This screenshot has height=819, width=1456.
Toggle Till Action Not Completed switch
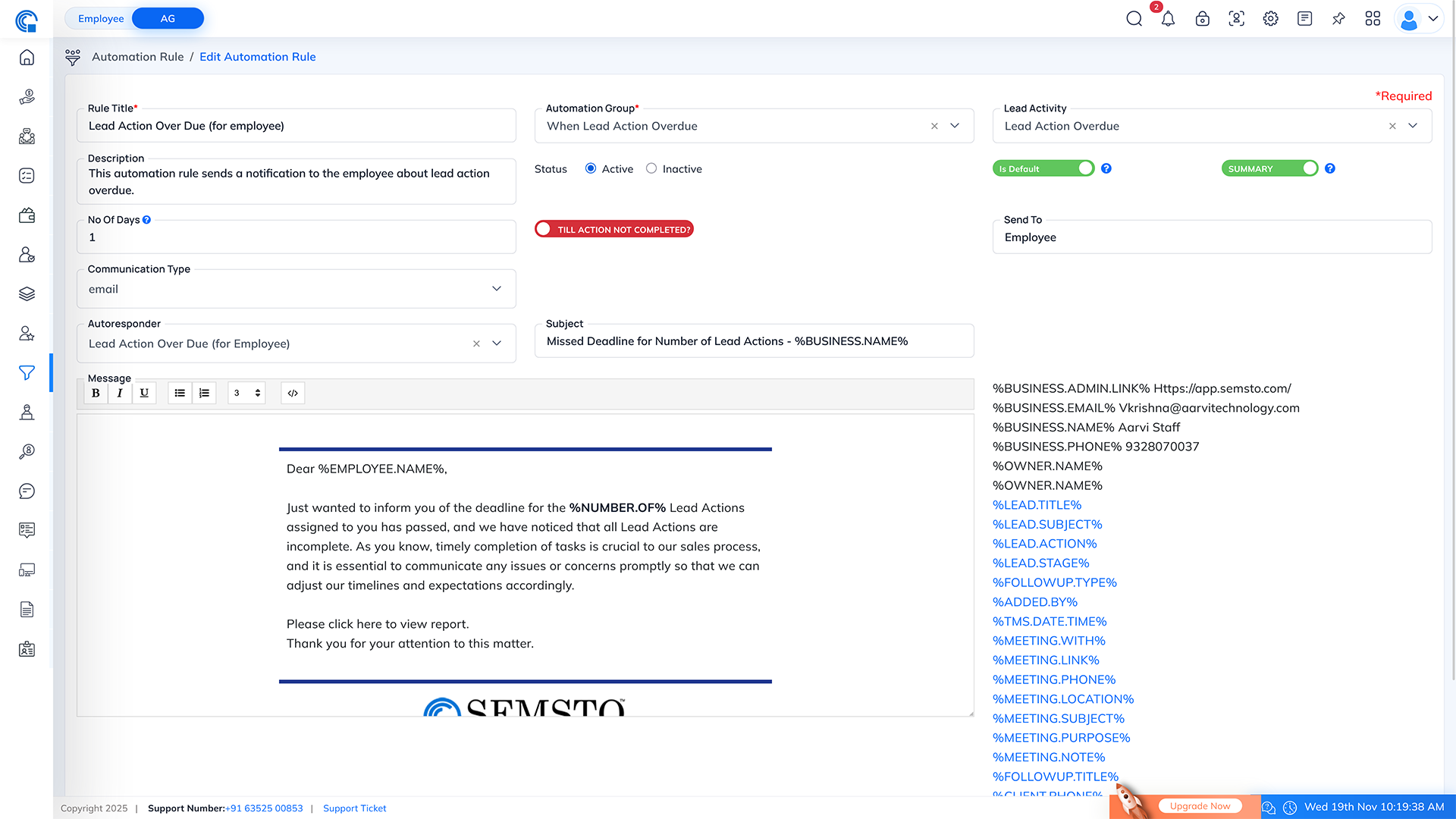pos(613,229)
